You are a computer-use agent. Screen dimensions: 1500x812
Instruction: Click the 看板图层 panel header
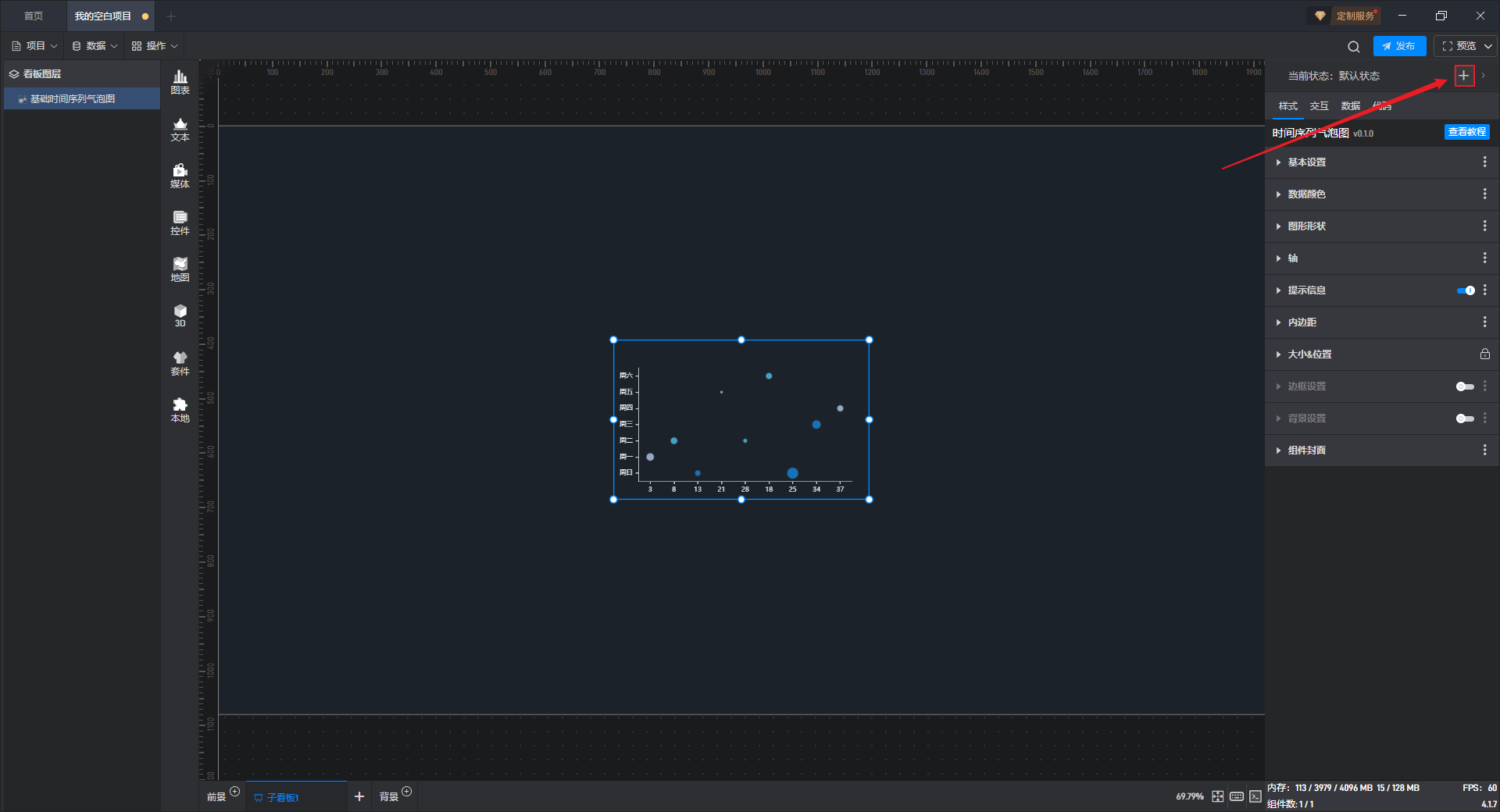pyautogui.click(x=82, y=74)
